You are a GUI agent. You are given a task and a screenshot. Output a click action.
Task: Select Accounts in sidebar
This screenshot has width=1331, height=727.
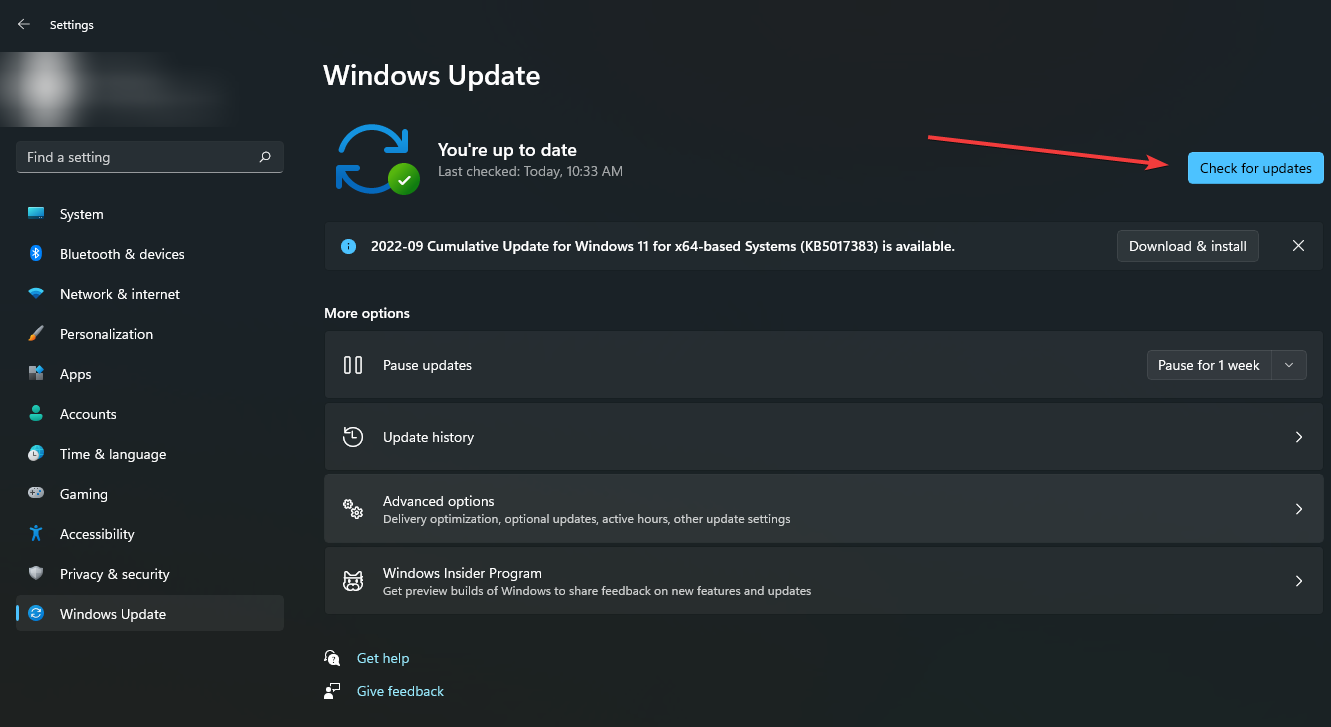pos(150,414)
